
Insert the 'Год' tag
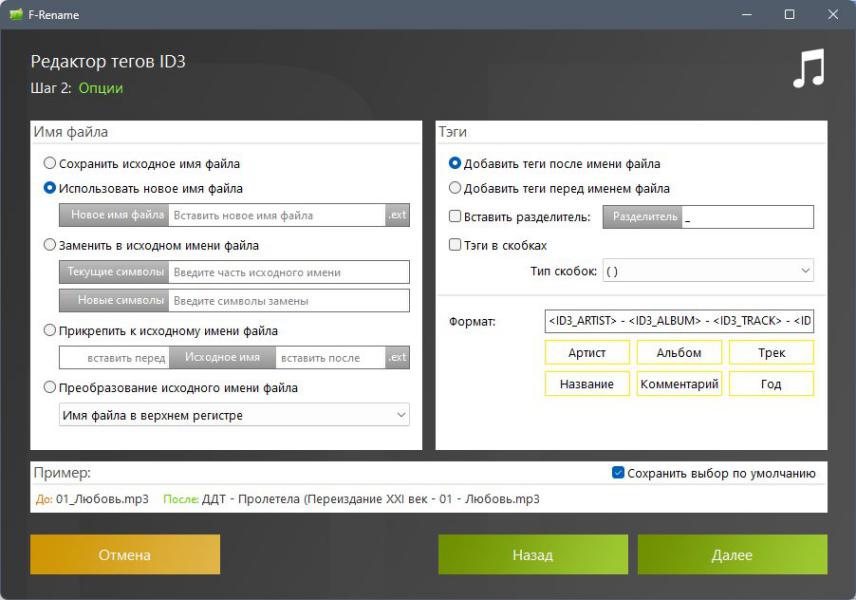(771, 384)
